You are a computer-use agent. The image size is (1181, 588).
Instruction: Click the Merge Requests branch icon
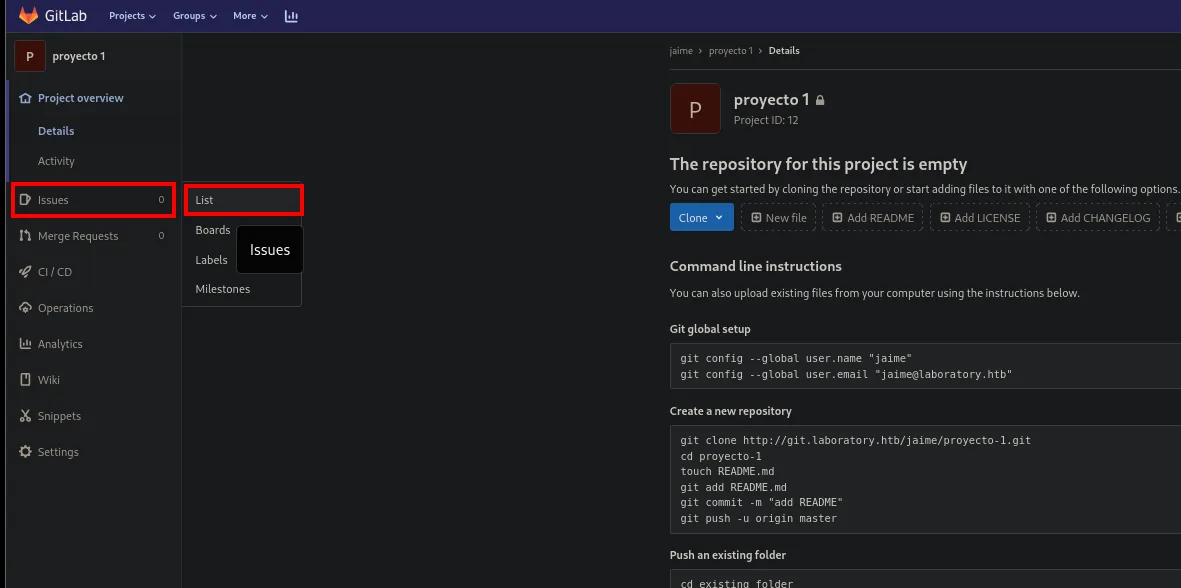[x=26, y=236]
